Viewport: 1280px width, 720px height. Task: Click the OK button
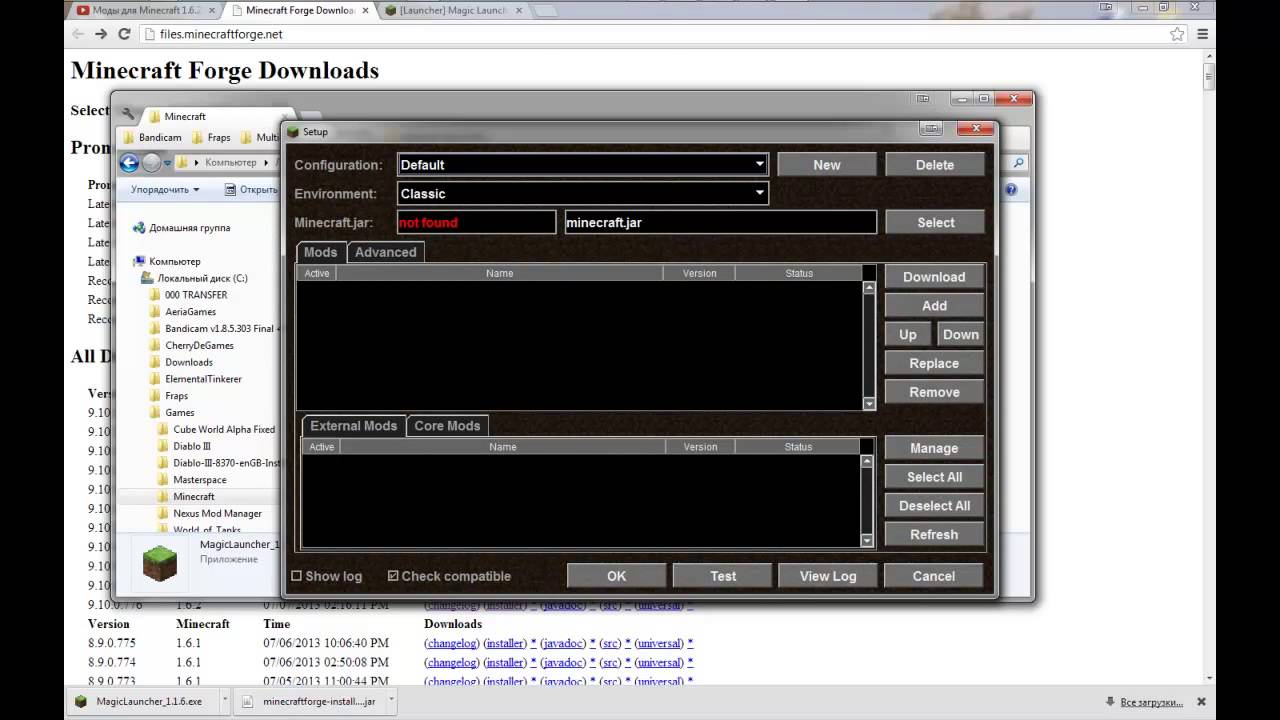click(616, 576)
